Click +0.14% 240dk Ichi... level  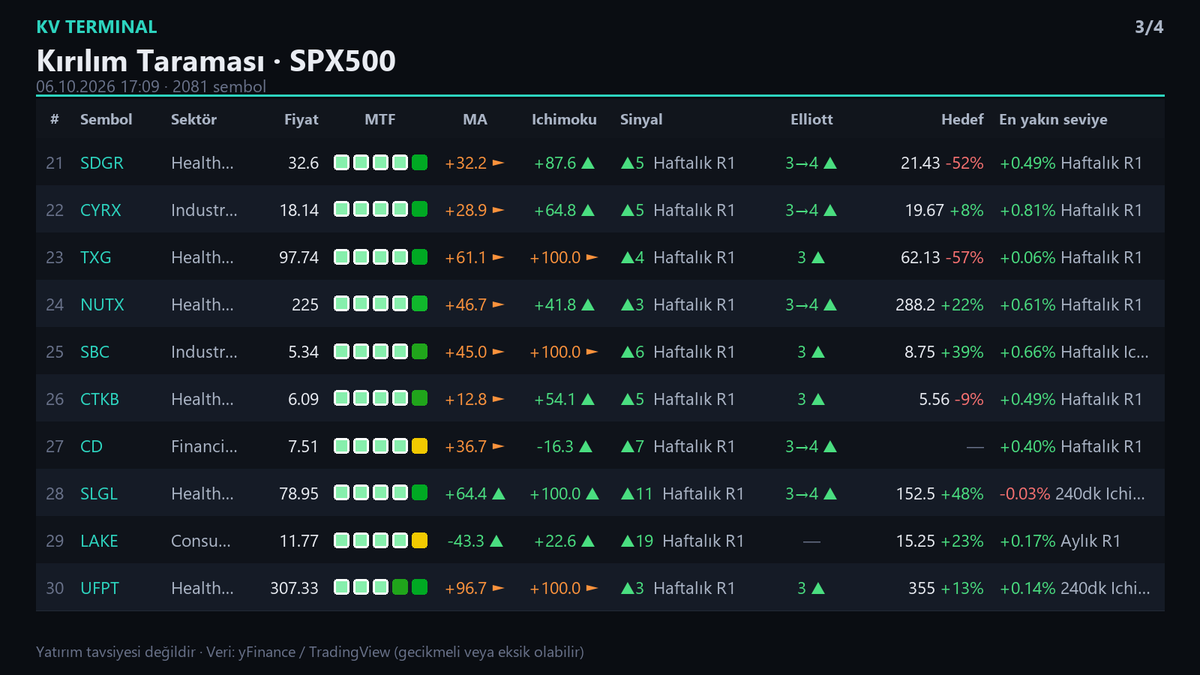1074,588
